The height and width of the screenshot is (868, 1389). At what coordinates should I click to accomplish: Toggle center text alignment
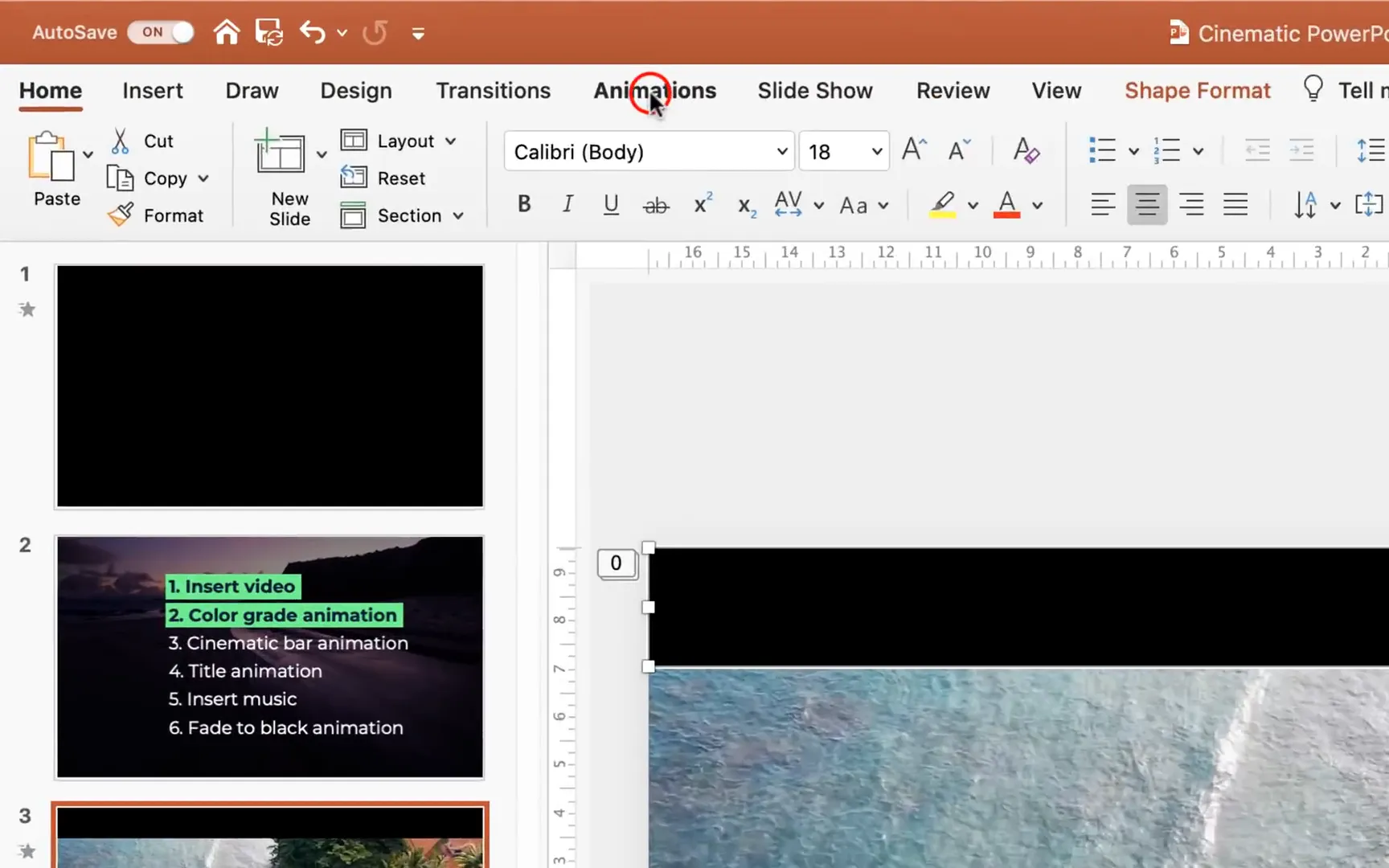(x=1147, y=205)
